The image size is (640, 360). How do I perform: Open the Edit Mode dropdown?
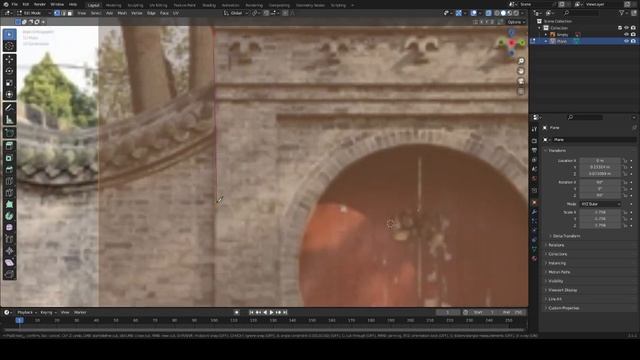click(34, 13)
